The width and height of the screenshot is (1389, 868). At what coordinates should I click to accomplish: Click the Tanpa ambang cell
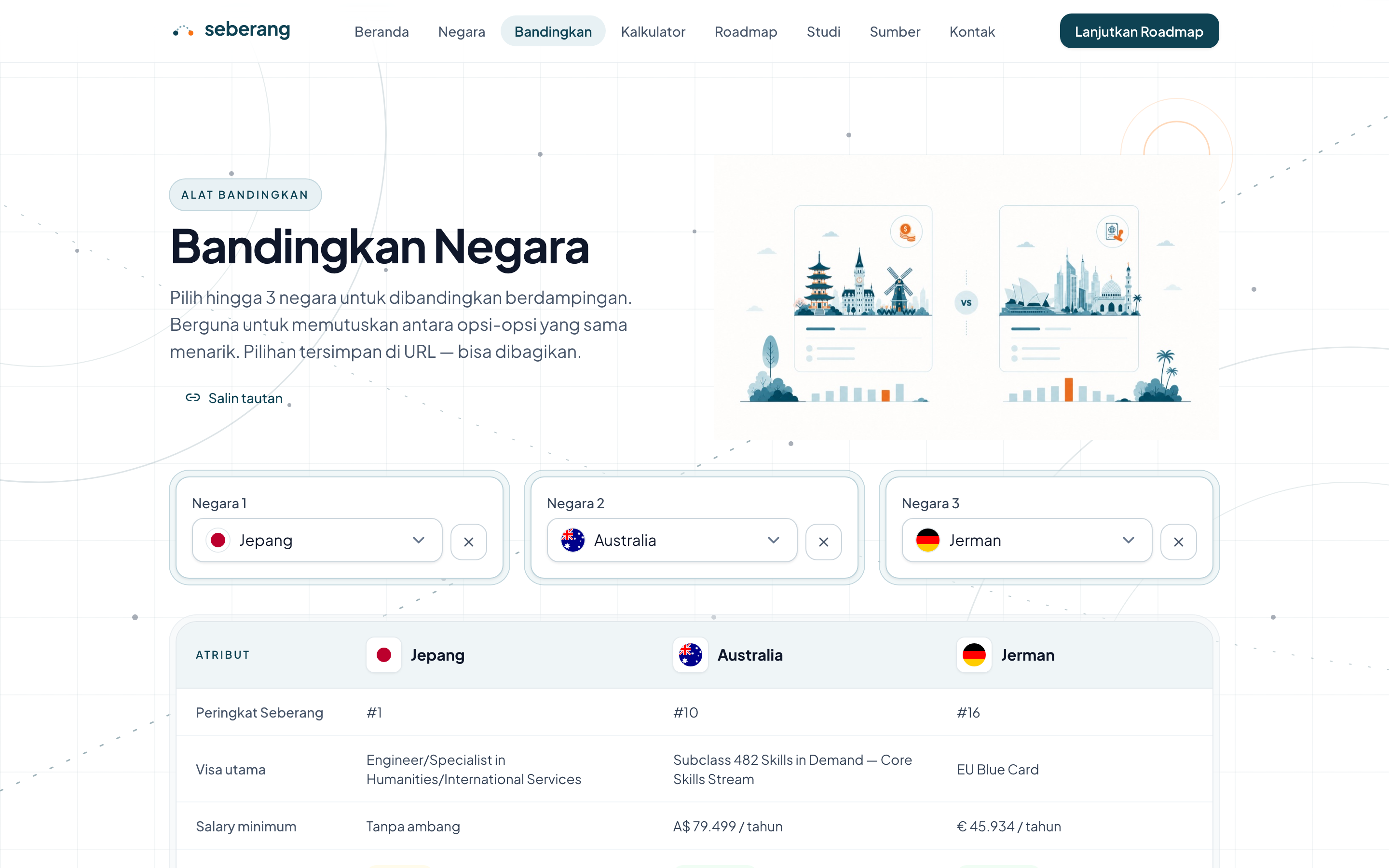click(413, 826)
